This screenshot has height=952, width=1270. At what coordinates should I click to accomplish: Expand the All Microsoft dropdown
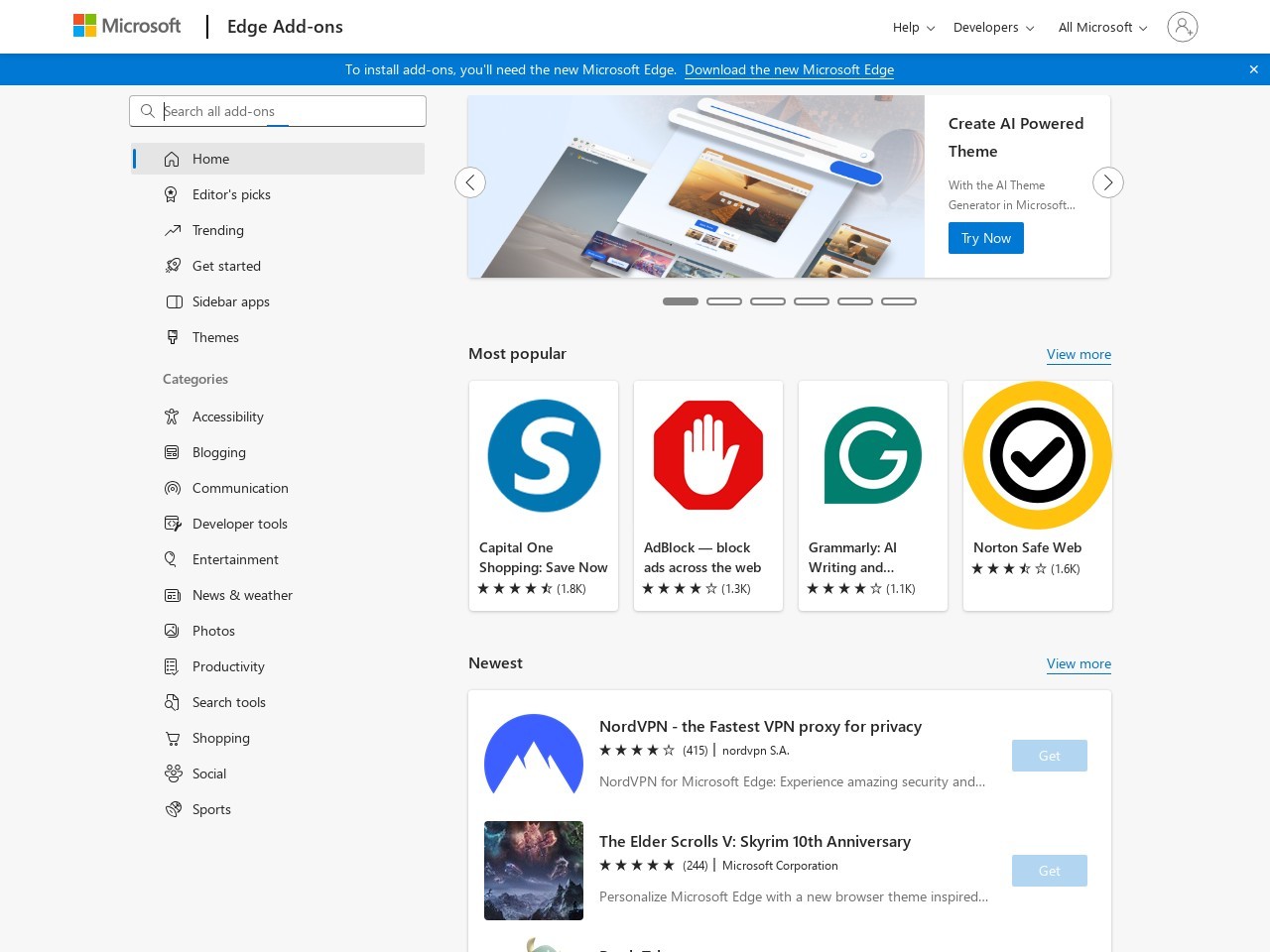(x=1102, y=27)
